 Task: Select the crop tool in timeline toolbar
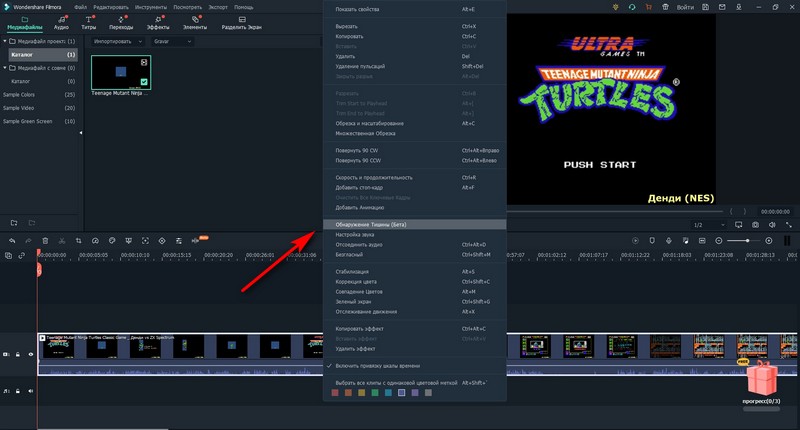(x=79, y=240)
